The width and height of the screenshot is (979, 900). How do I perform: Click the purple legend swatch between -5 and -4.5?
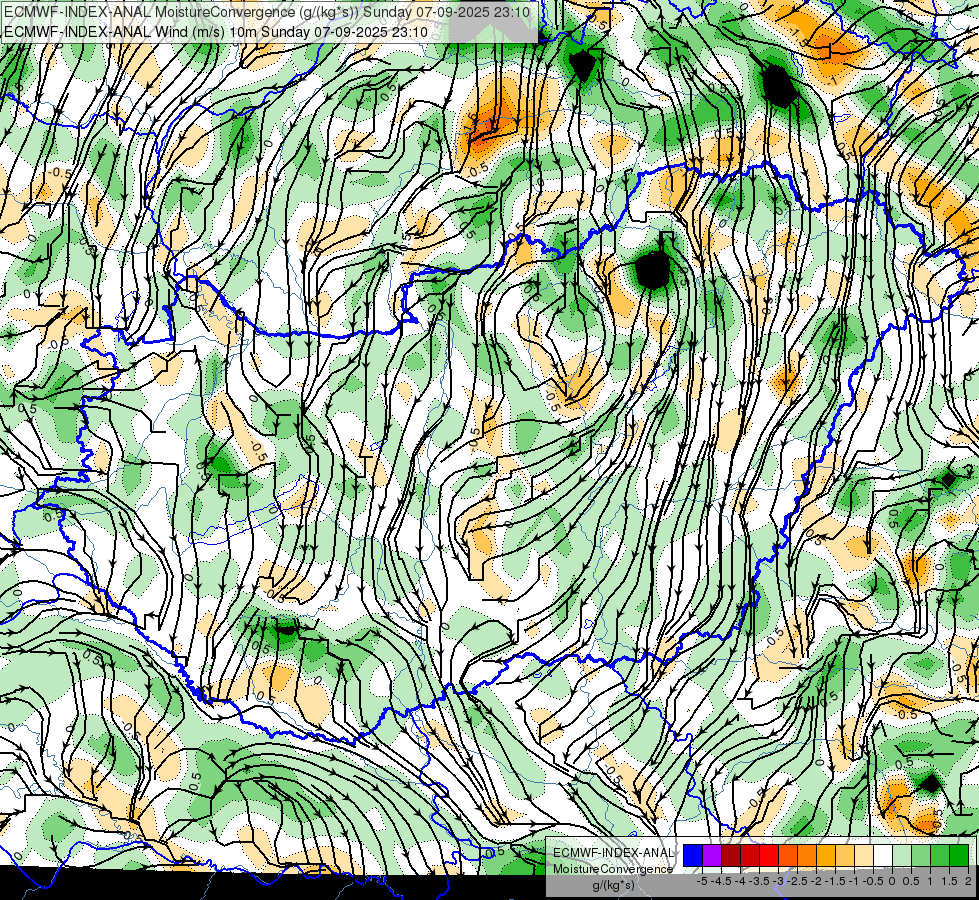click(712, 856)
